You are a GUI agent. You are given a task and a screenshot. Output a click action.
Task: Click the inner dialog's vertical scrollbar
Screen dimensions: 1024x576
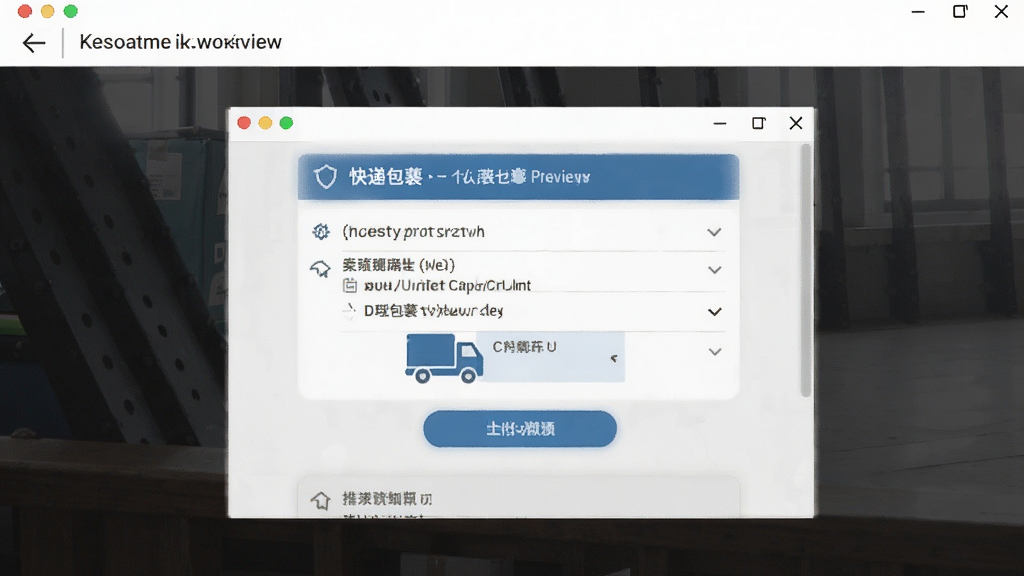(x=806, y=270)
